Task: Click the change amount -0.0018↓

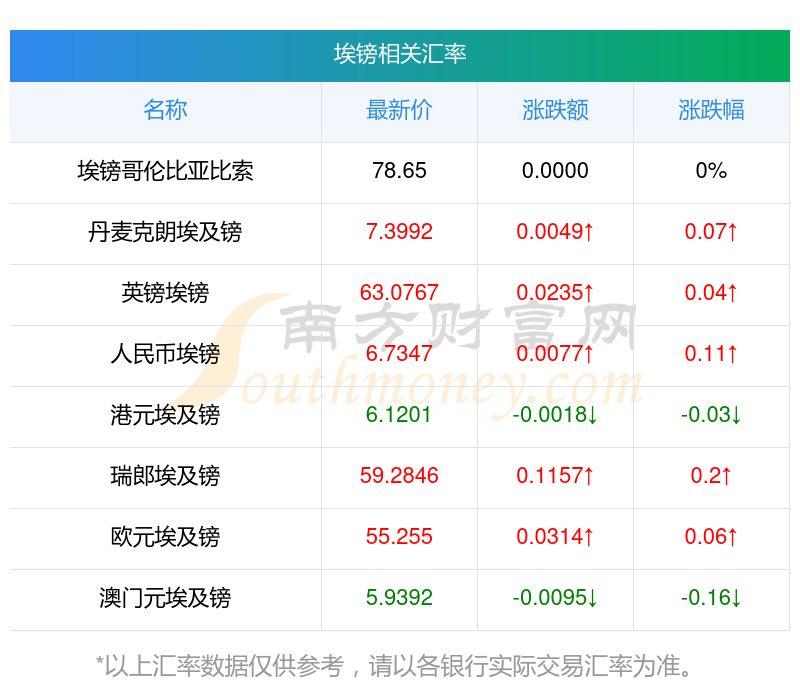Action: [x=555, y=415]
